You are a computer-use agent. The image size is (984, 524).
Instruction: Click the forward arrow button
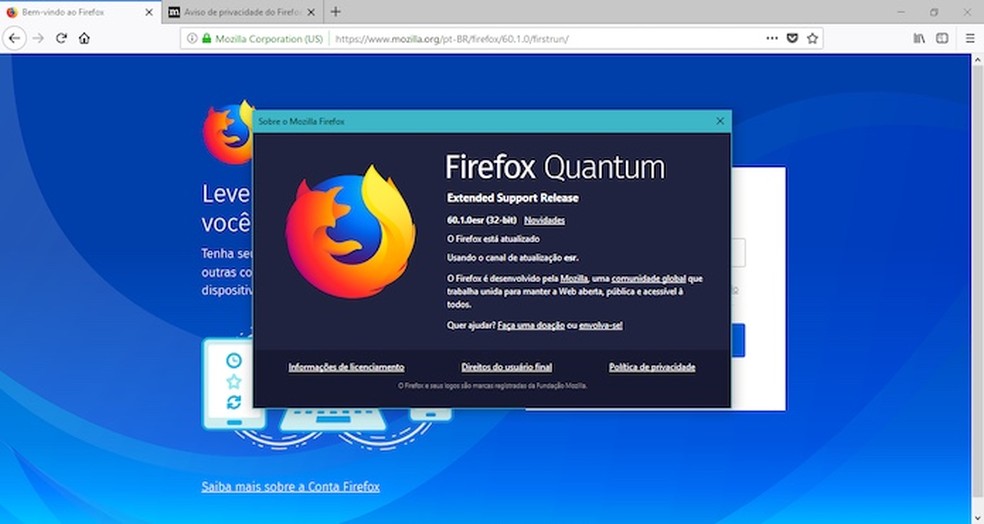(x=38, y=38)
